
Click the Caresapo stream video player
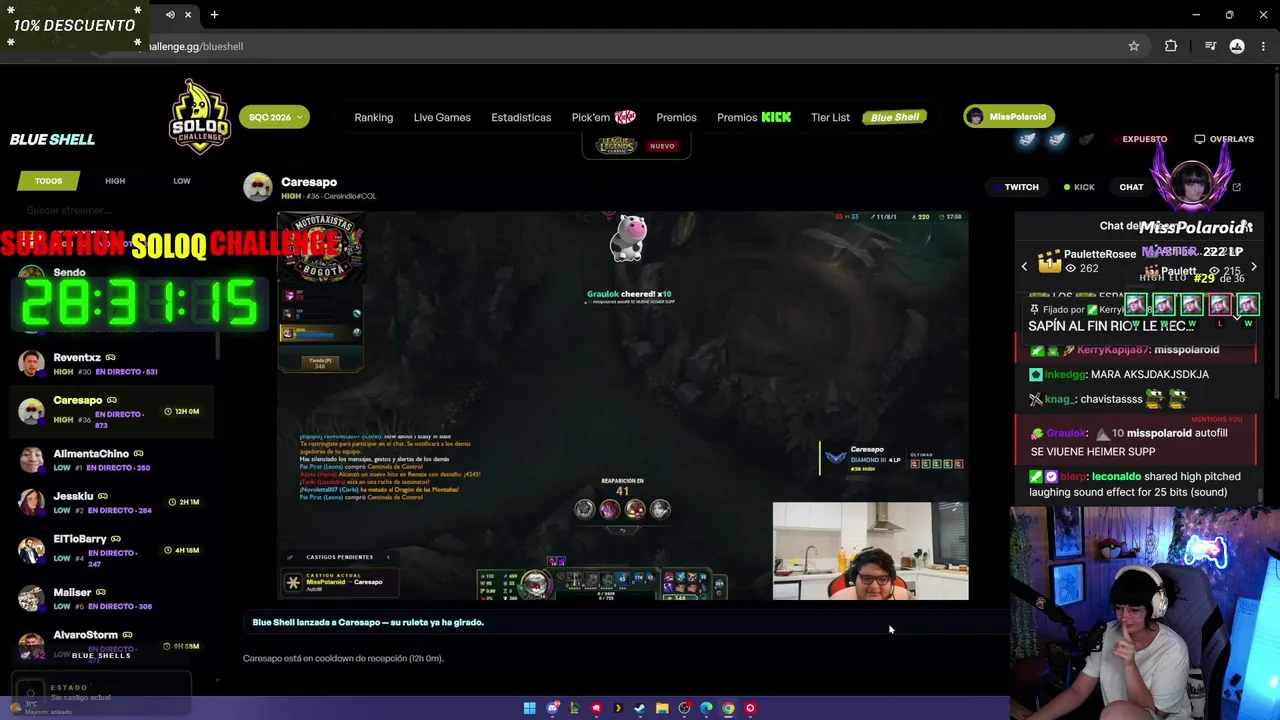click(x=623, y=405)
